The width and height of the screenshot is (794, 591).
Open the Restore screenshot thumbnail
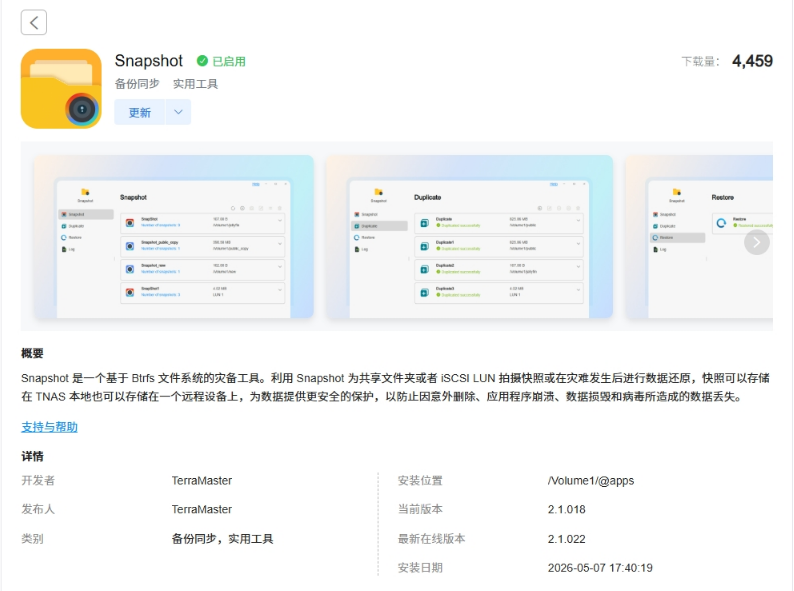click(x=699, y=237)
